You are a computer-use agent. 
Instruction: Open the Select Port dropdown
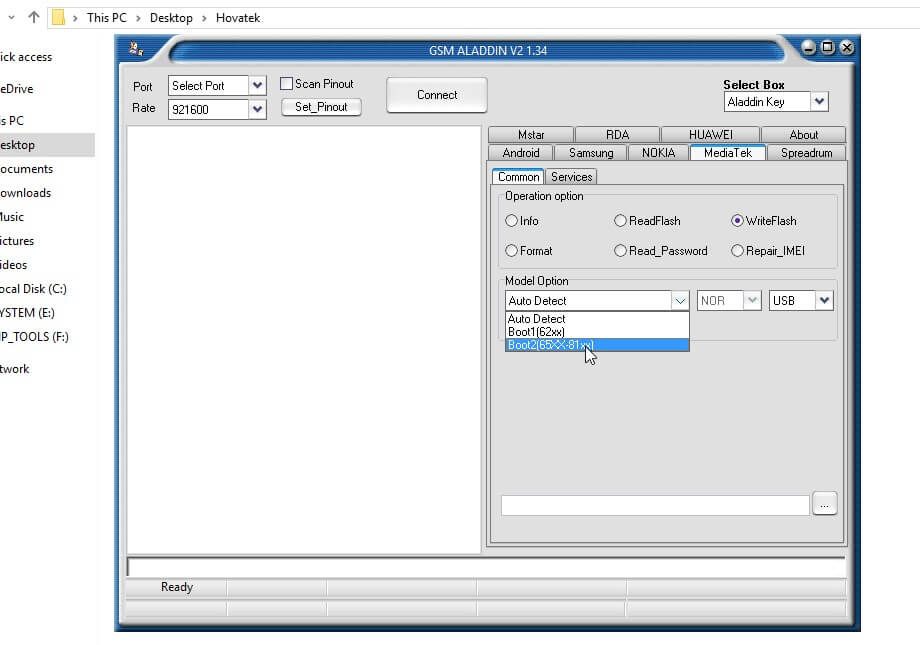(x=257, y=86)
